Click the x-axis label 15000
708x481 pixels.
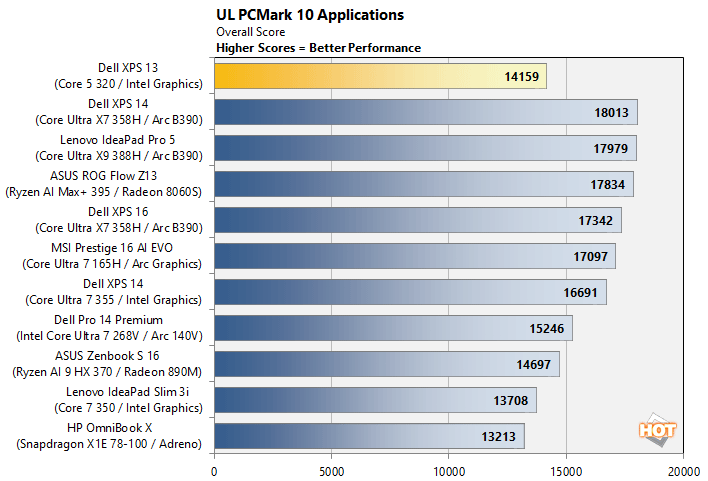click(566, 472)
